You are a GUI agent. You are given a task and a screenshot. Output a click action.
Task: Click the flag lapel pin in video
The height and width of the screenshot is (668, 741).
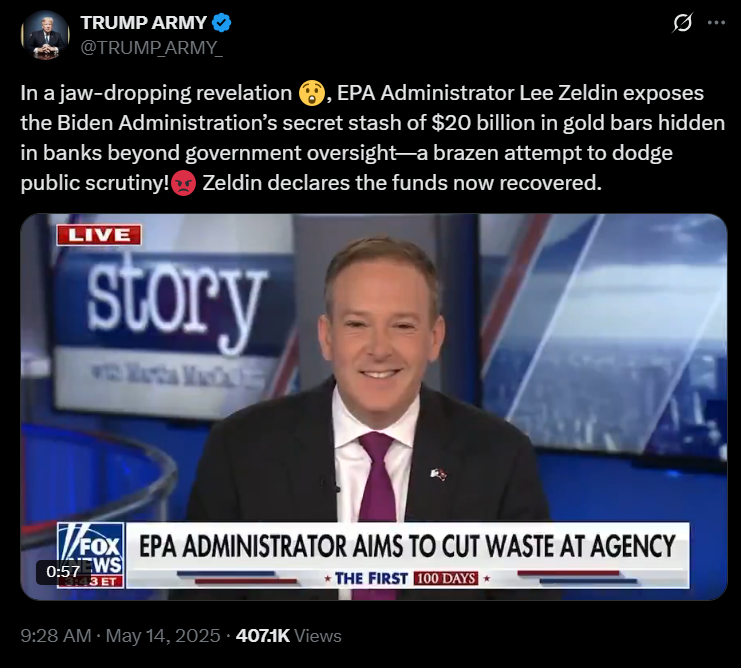click(438, 474)
